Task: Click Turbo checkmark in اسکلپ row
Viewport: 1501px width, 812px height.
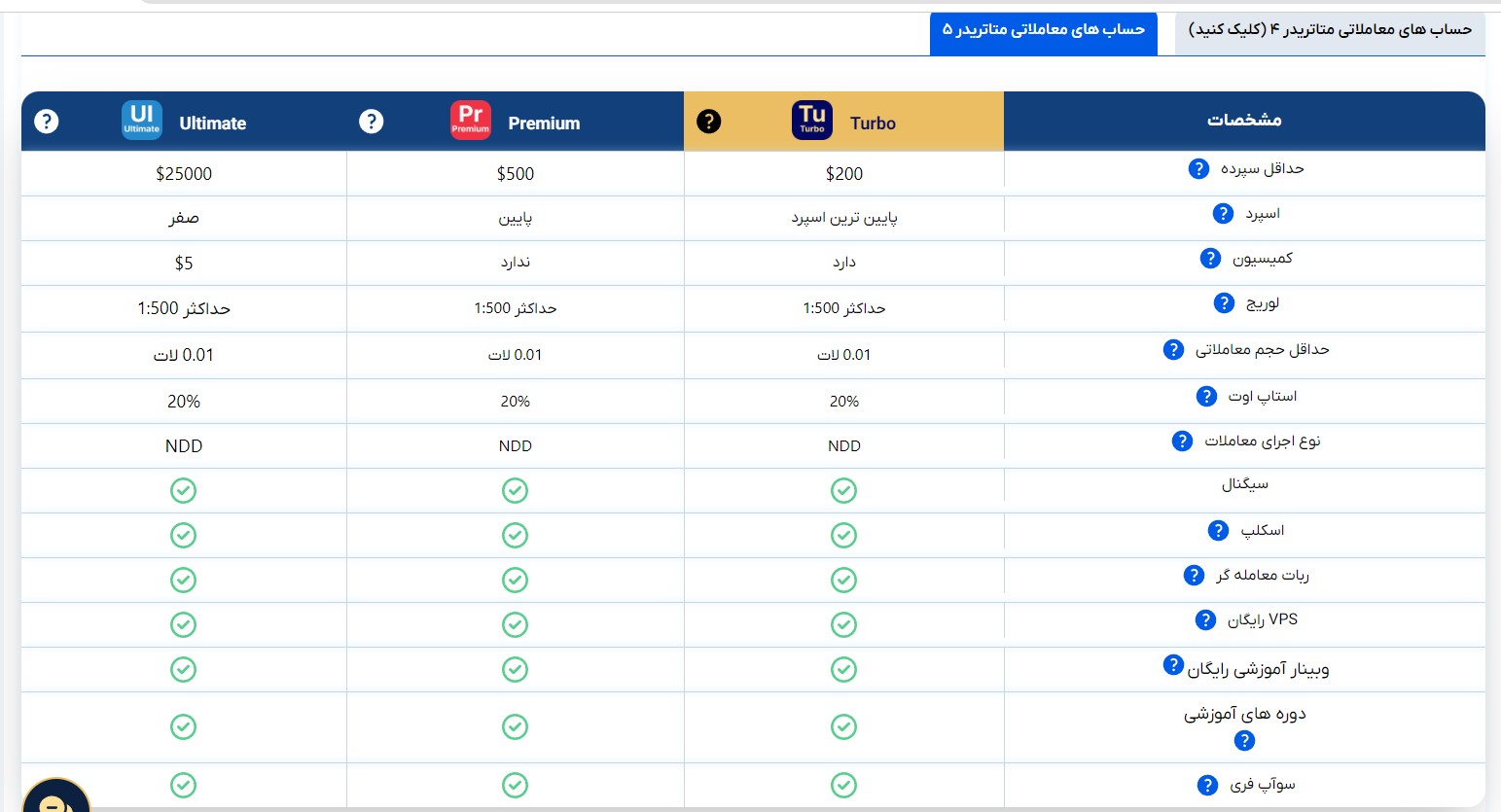Action: coord(844,536)
